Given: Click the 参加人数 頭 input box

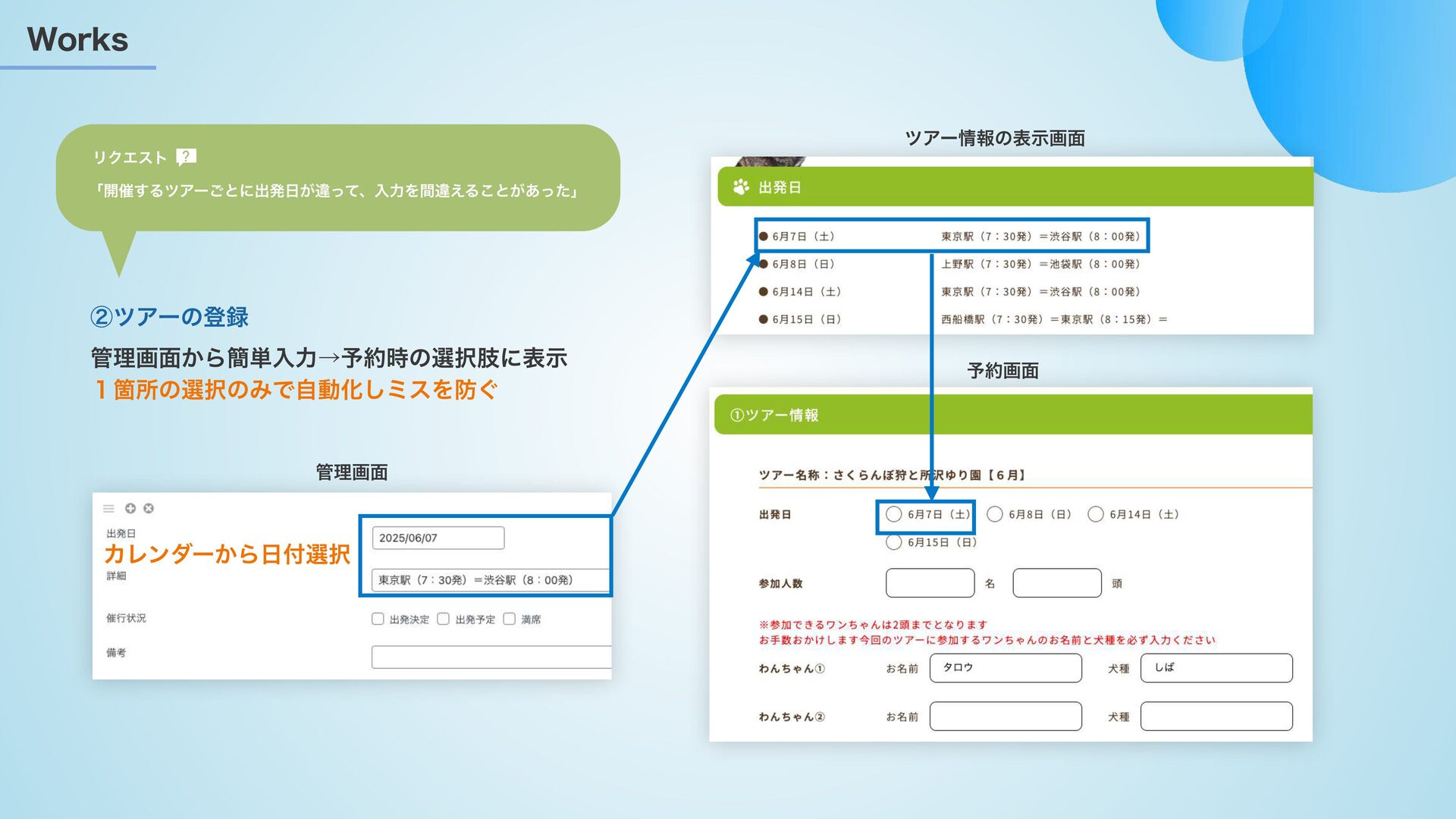Looking at the screenshot, I should (x=1056, y=583).
